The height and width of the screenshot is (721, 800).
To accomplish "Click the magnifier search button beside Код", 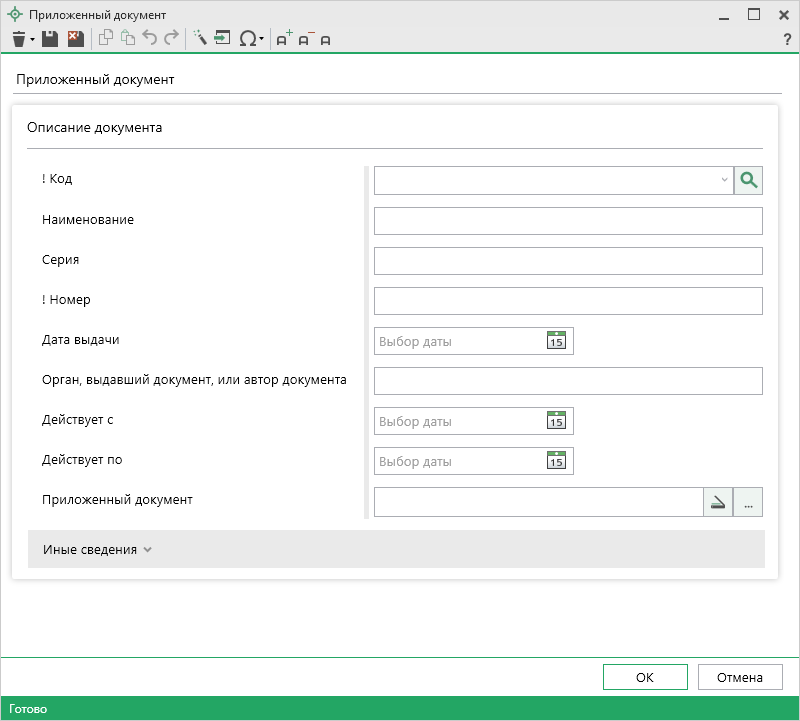I will [748, 180].
